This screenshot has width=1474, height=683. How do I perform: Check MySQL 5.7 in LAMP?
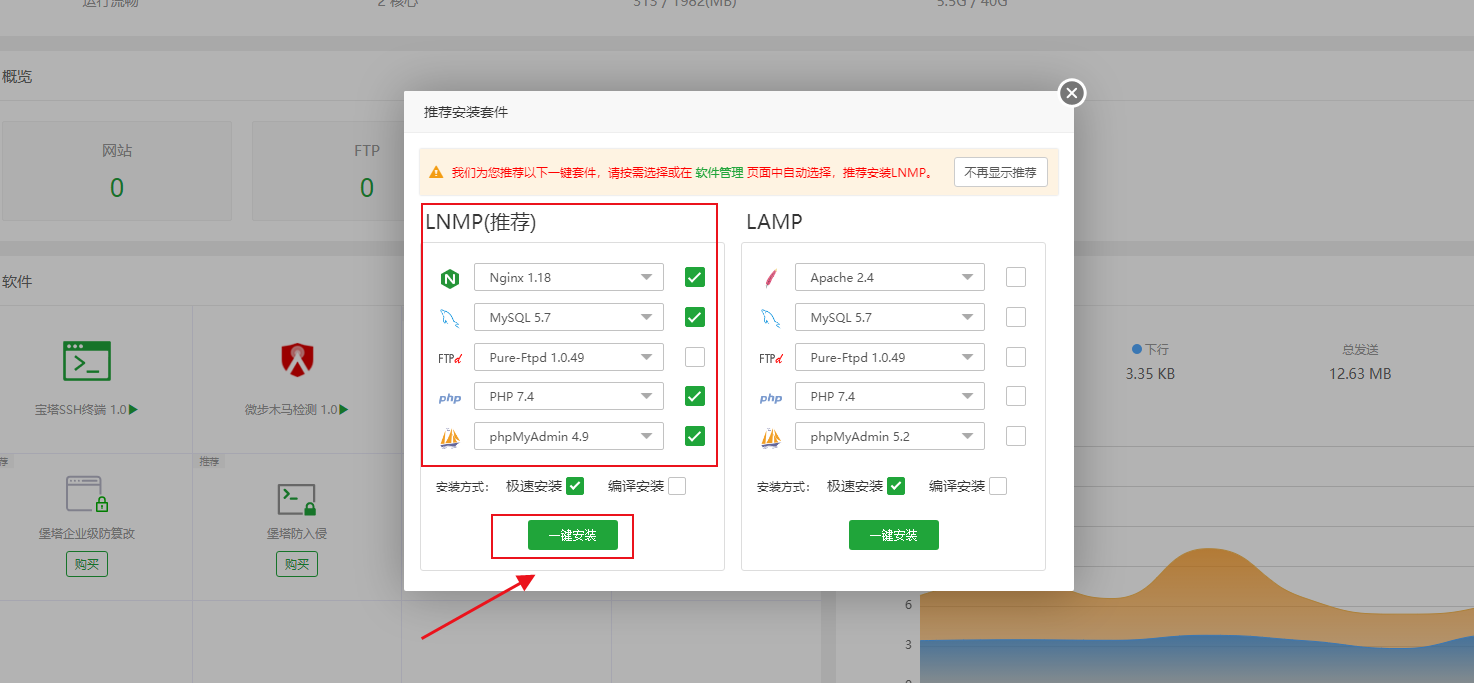pos(1016,317)
